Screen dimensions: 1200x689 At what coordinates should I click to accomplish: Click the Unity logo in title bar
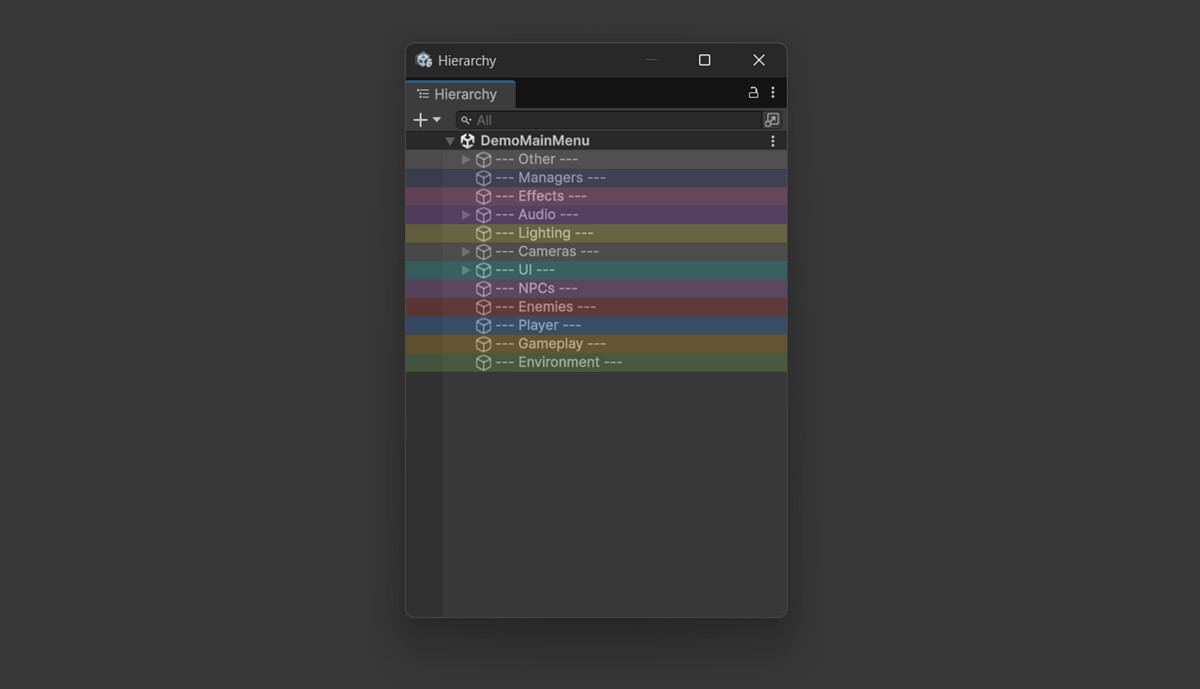(x=424, y=60)
